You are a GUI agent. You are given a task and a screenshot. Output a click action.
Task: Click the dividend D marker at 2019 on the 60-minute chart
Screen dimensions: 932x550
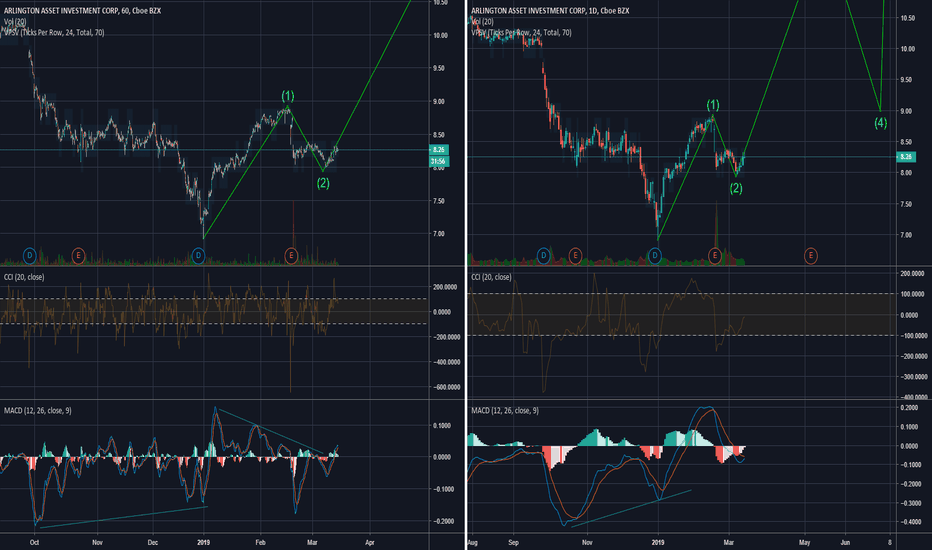coord(199,256)
